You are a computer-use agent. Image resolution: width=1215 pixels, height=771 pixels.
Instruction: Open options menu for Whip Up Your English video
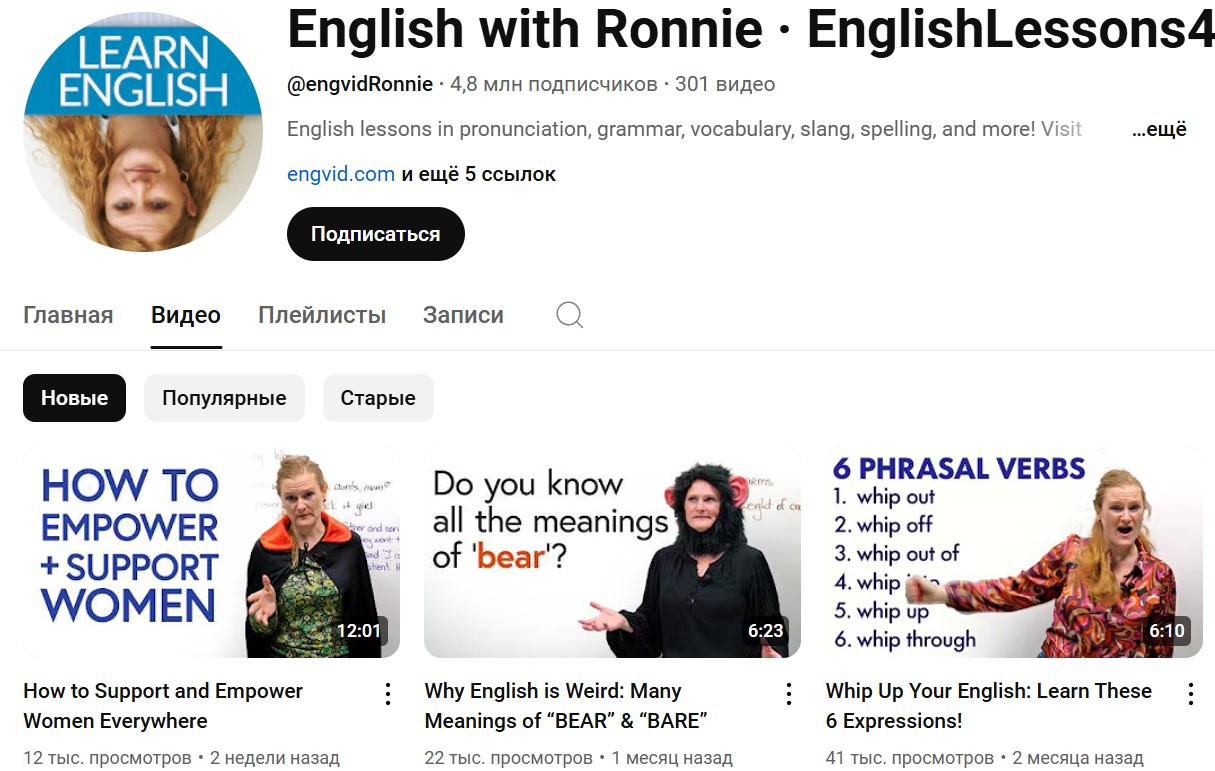(x=1191, y=694)
